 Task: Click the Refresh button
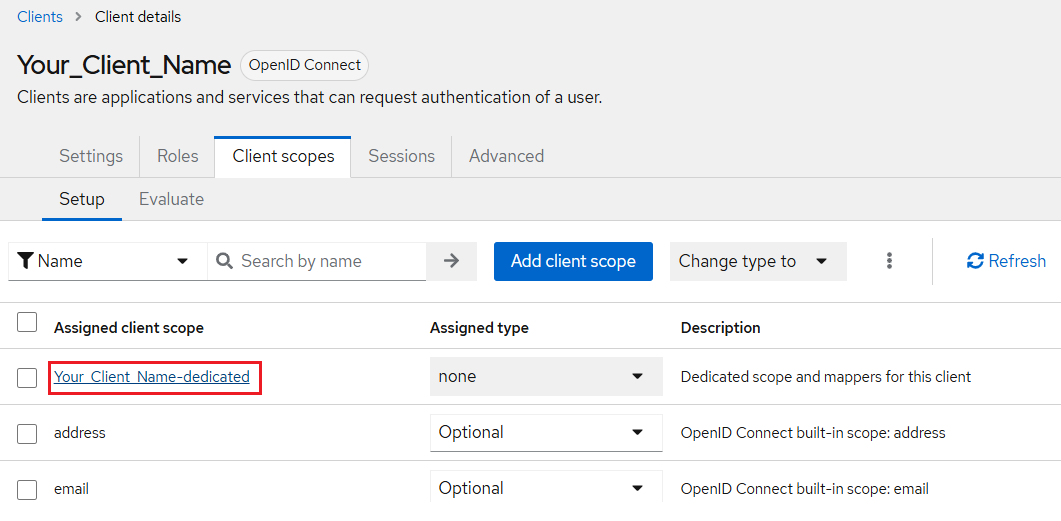click(1006, 261)
